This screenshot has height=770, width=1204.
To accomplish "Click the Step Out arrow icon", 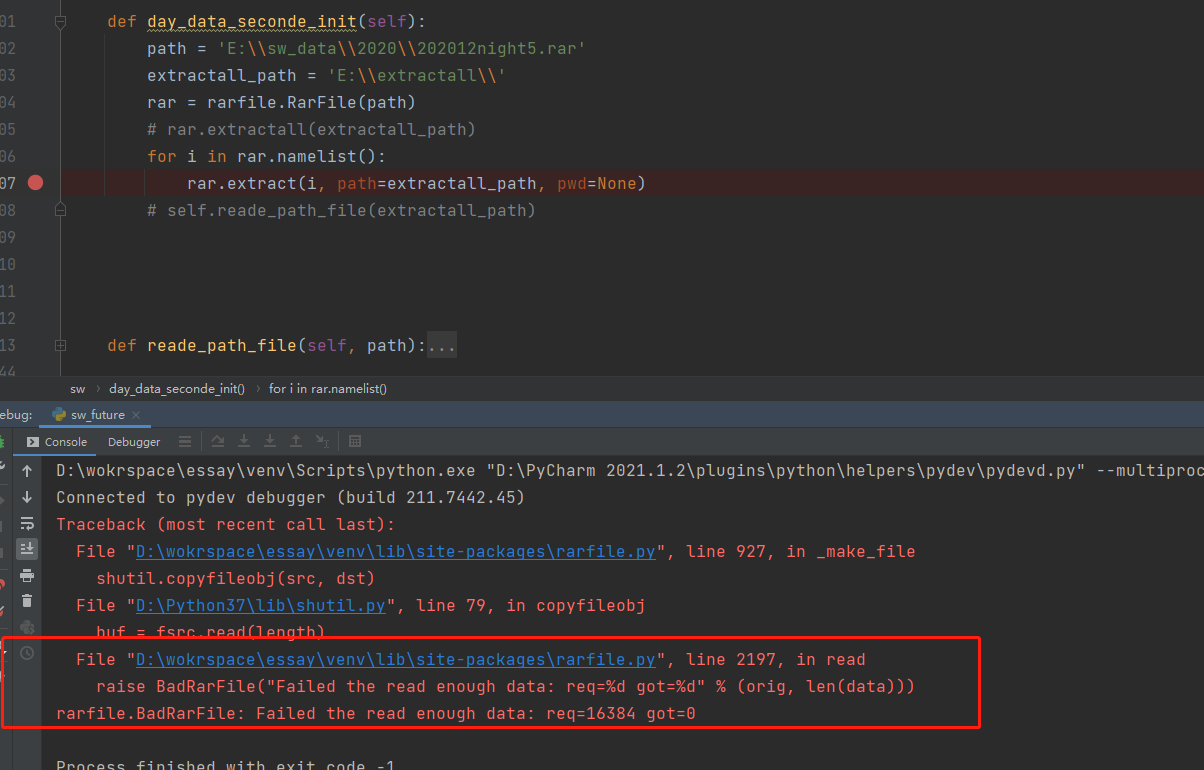I will pyautogui.click(x=296, y=441).
